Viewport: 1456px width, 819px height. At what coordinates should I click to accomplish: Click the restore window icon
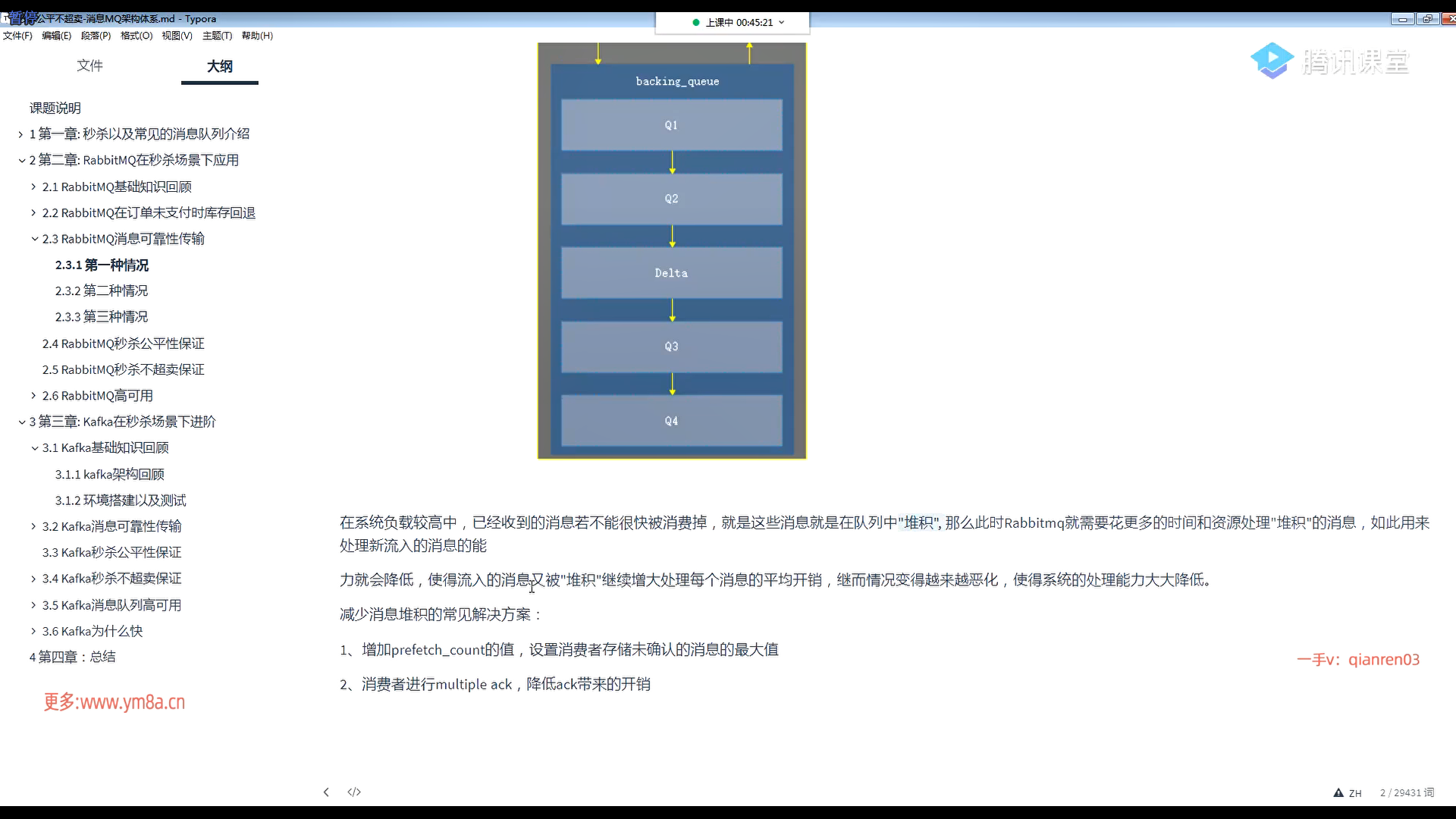(1427, 20)
